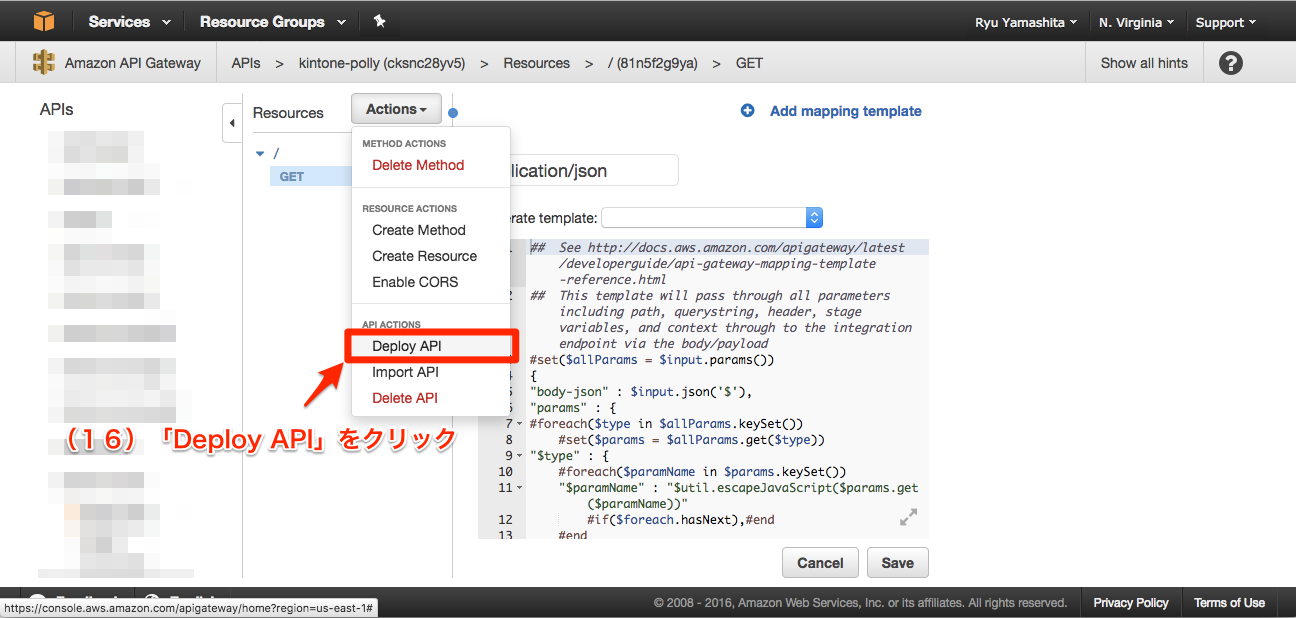Open the Show all hints link
Image resolution: width=1296 pixels, height=618 pixels.
tap(1143, 62)
